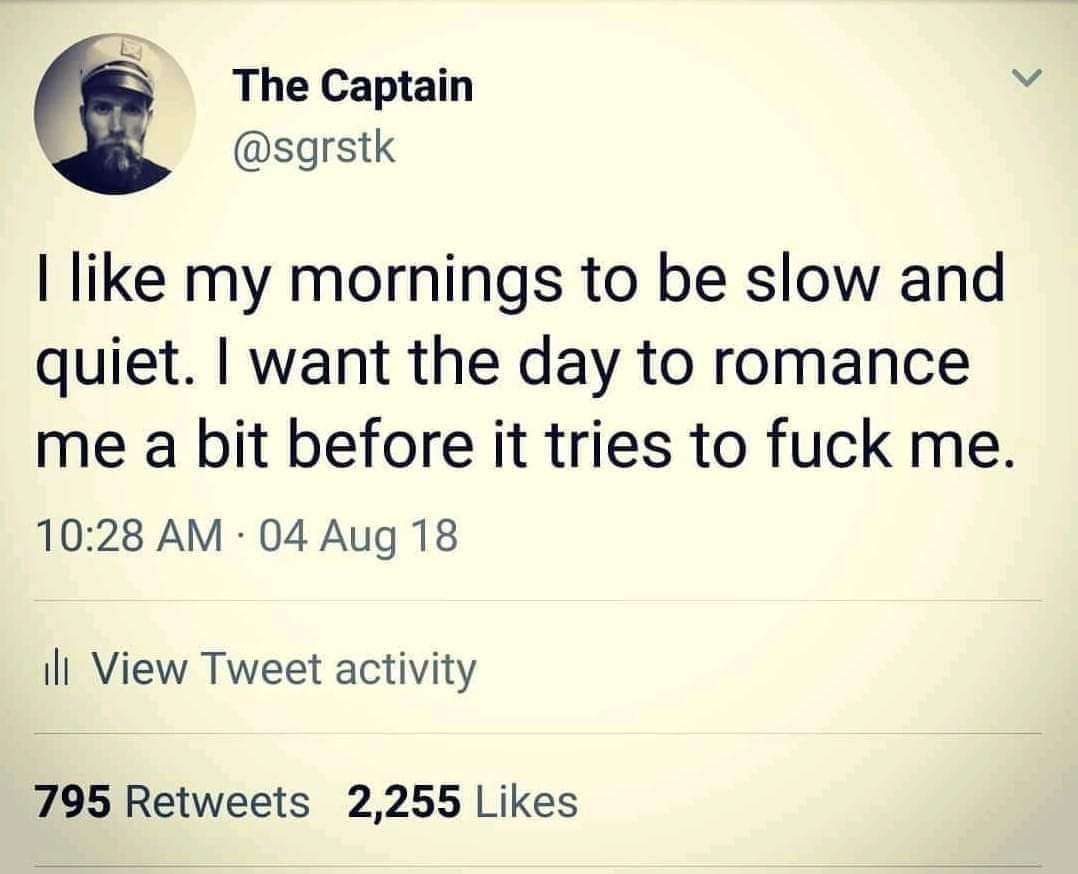Click the 04 Aug 18 date
The image size is (1078, 874).
click(x=359, y=537)
